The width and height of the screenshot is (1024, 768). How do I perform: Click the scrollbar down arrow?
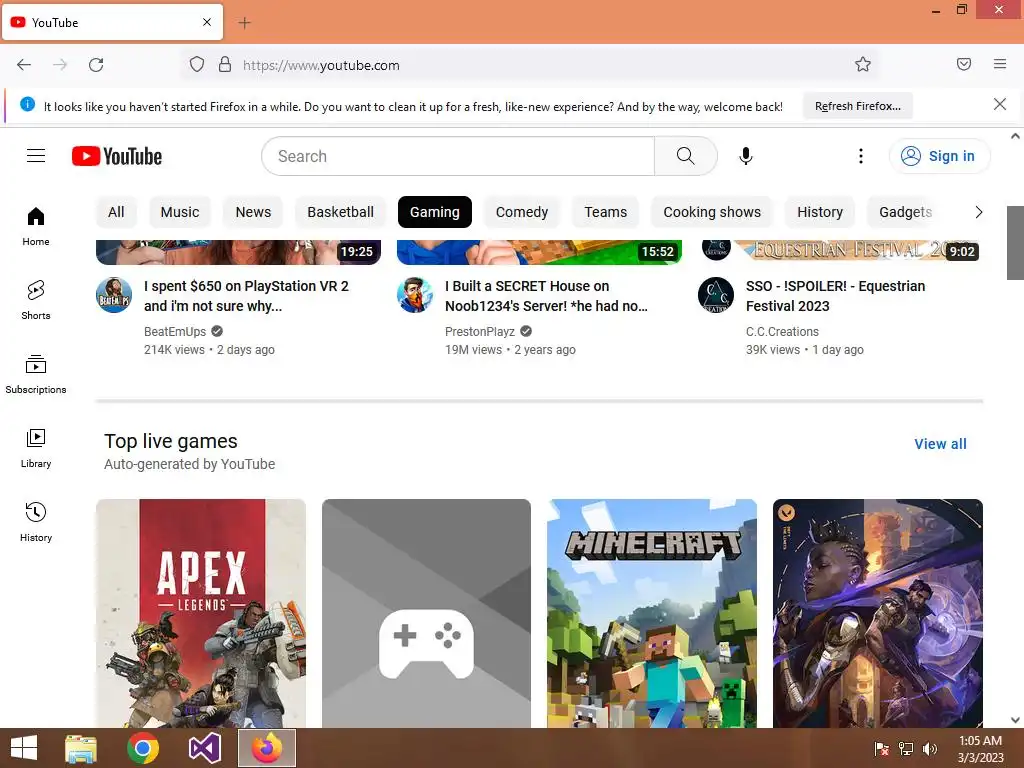[x=1015, y=720]
